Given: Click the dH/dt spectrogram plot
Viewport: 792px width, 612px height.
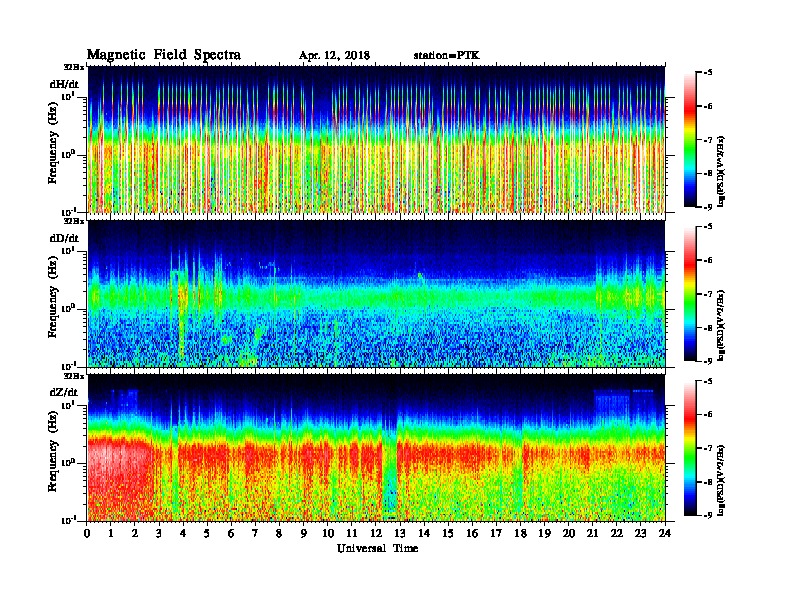Looking at the screenshot, I should (376, 139).
